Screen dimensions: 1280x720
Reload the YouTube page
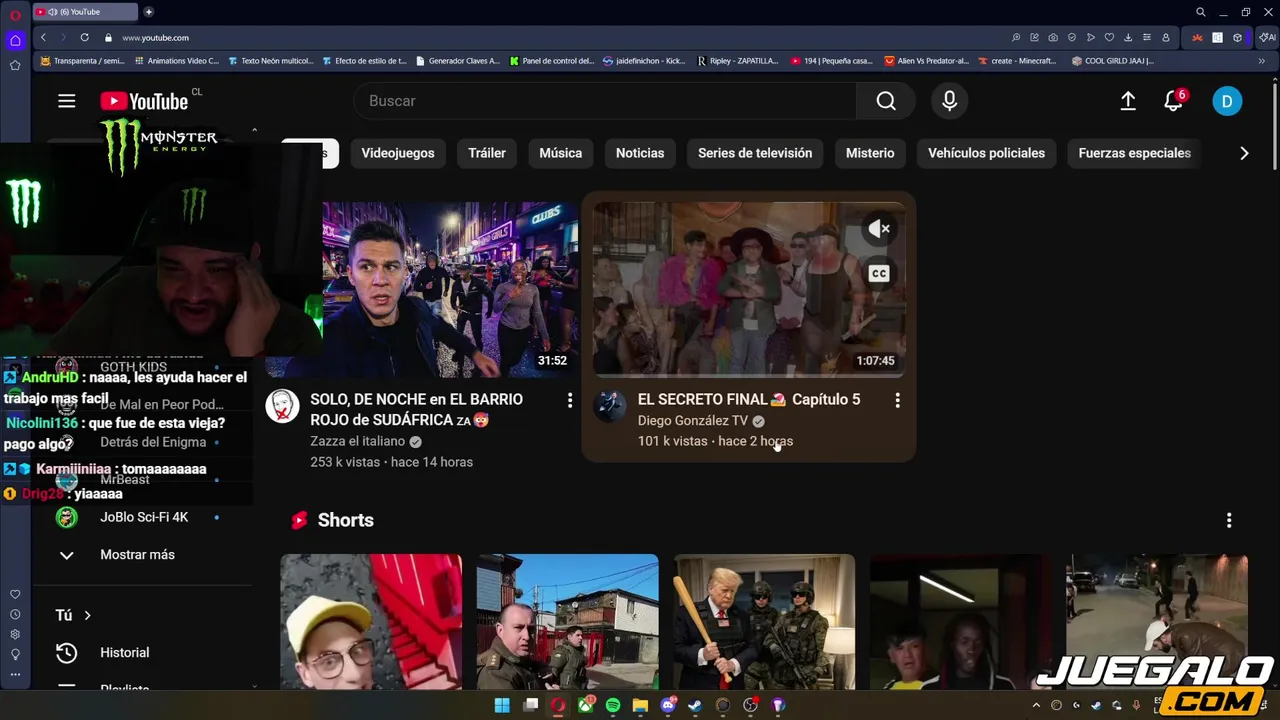tap(84, 37)
